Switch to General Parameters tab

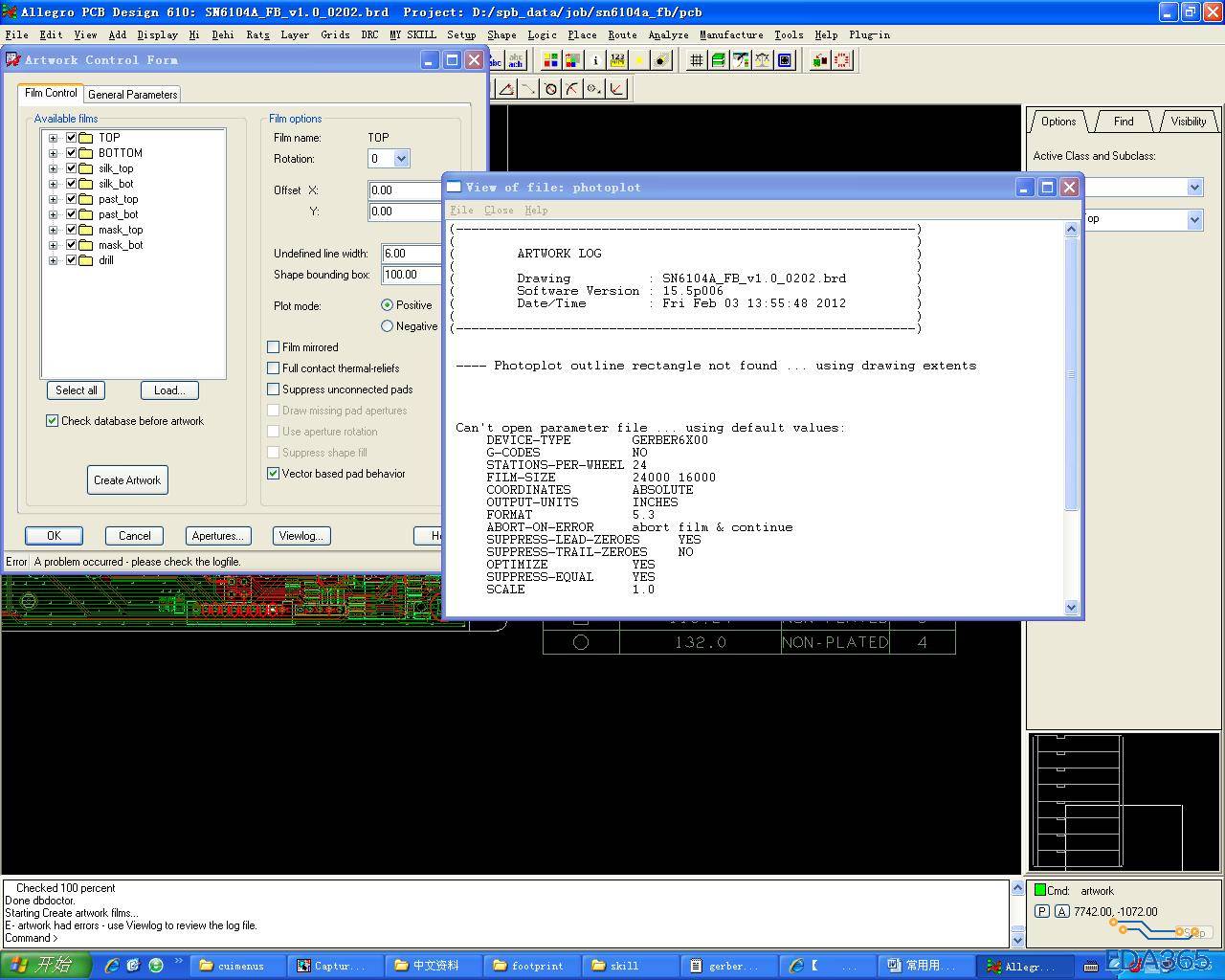pyautogui.click(x=132, y=94)
